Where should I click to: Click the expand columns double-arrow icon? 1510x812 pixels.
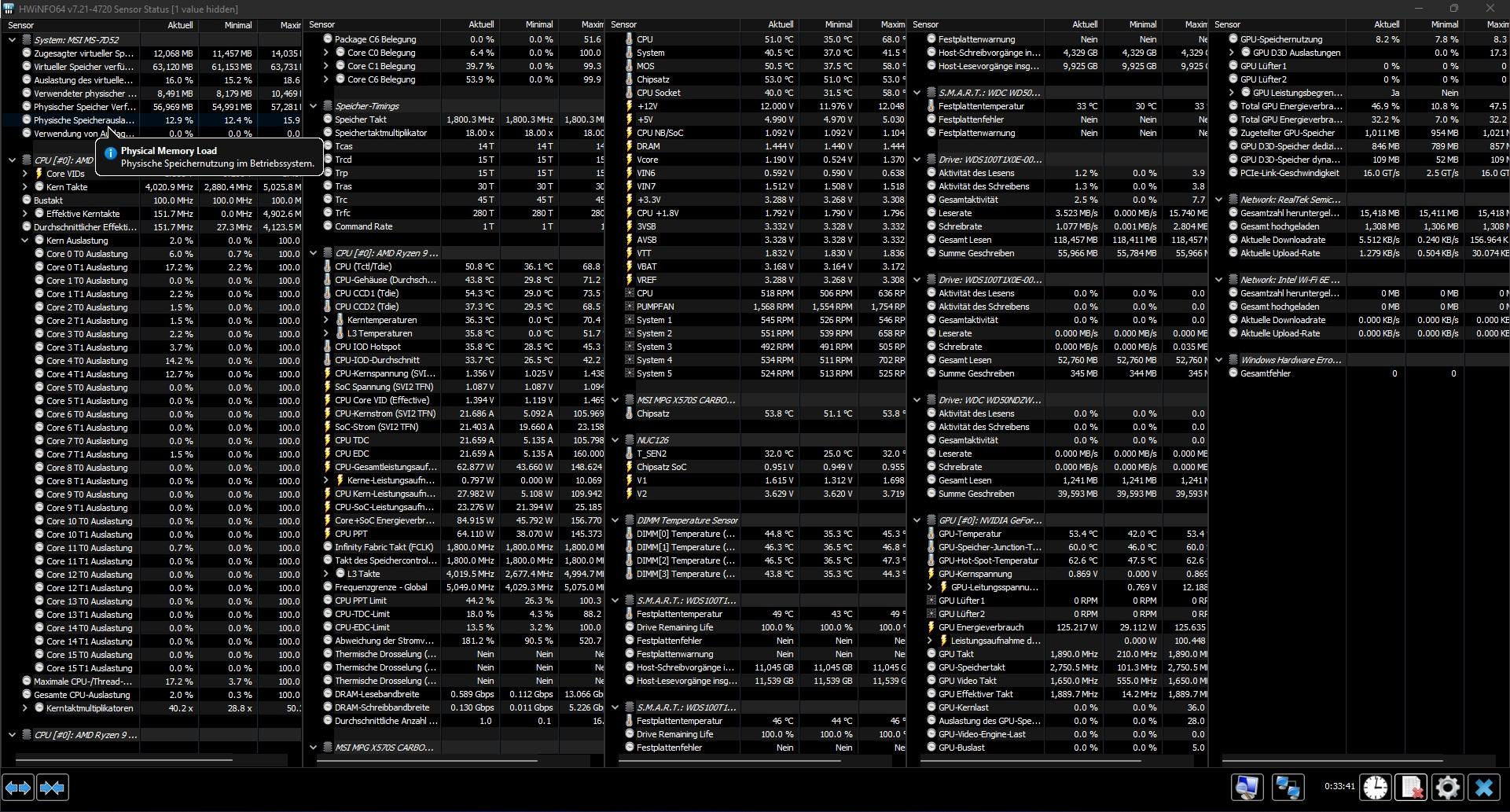pos(18,787)
